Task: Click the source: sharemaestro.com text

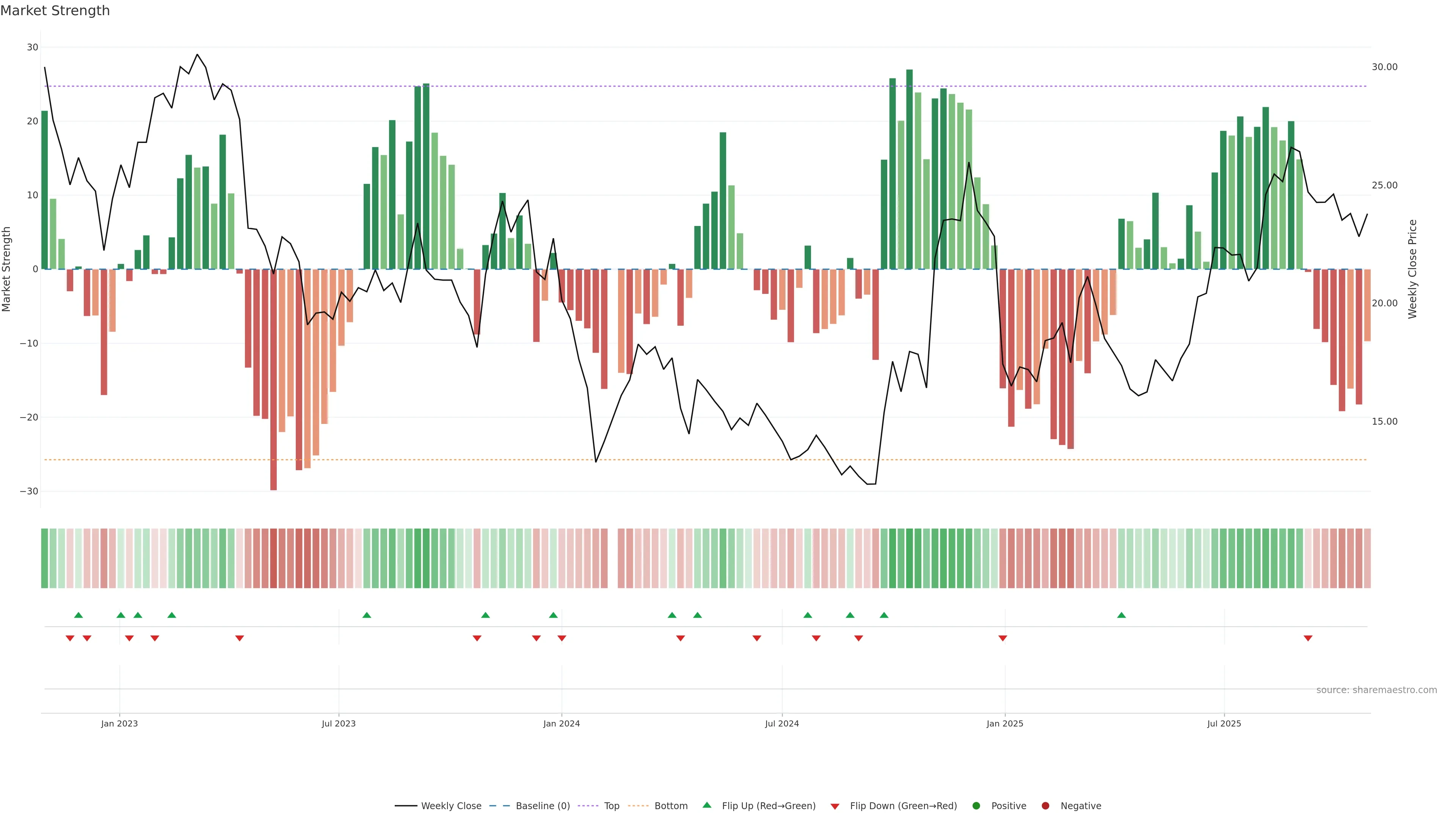Action: coord(1376,690)
